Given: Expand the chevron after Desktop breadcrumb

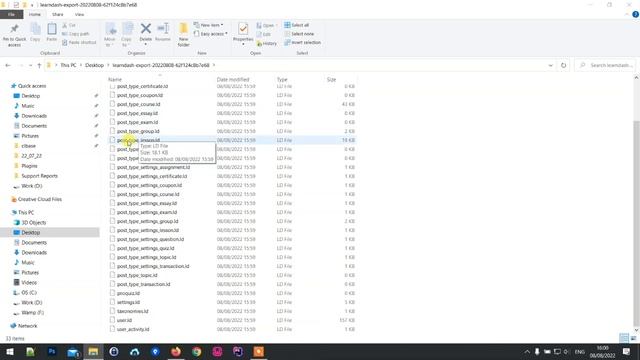Looking at the screenshot, I should 108,65.
